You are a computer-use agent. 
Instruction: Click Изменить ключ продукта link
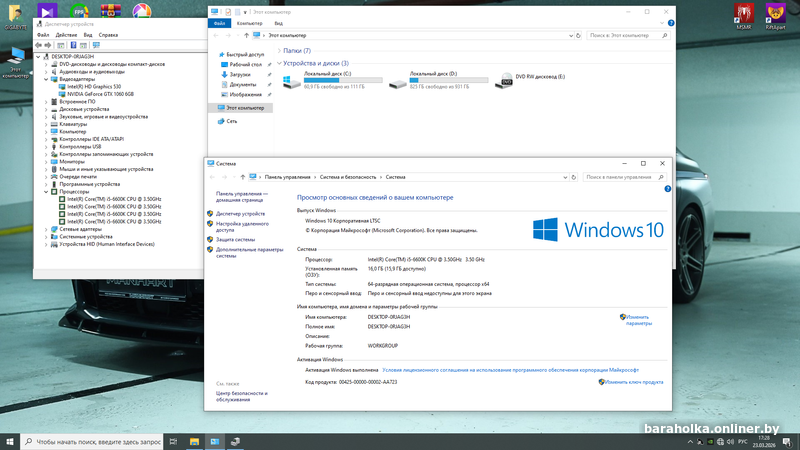tap(633, 382)
